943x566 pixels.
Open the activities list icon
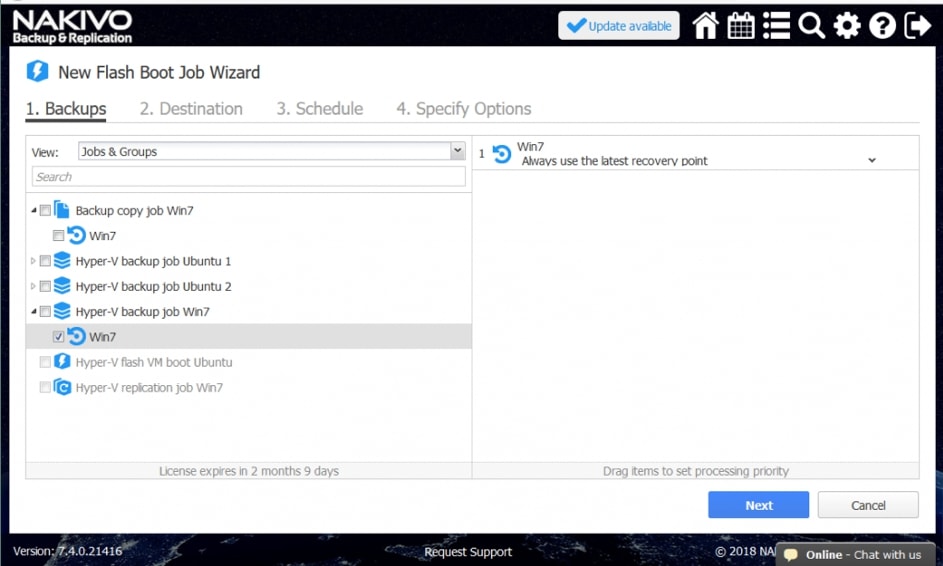coord(776,26)
